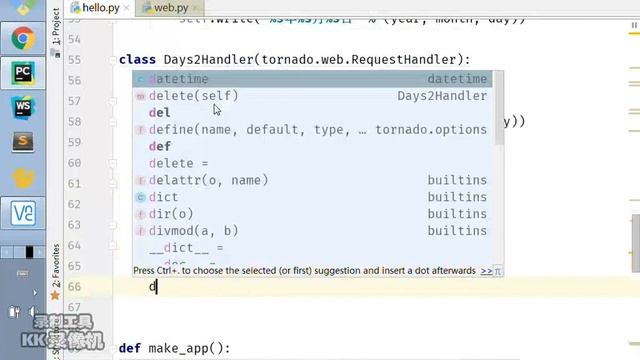Image resolution: width=640 pixels, height=360 pixels.
Task: Select the 'delete =' suggestion
Action: click(x=312, y=163)
